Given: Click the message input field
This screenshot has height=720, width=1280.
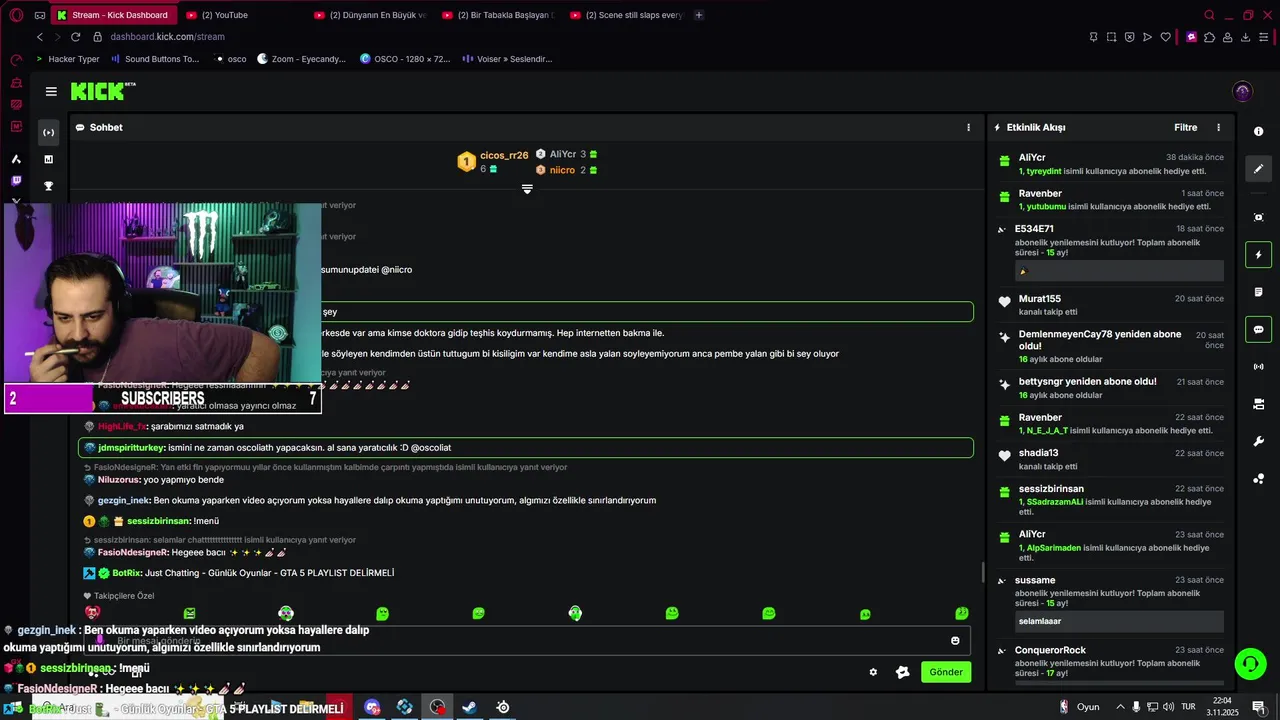Looking at the screenshot, I should click(x=526, y=641).
